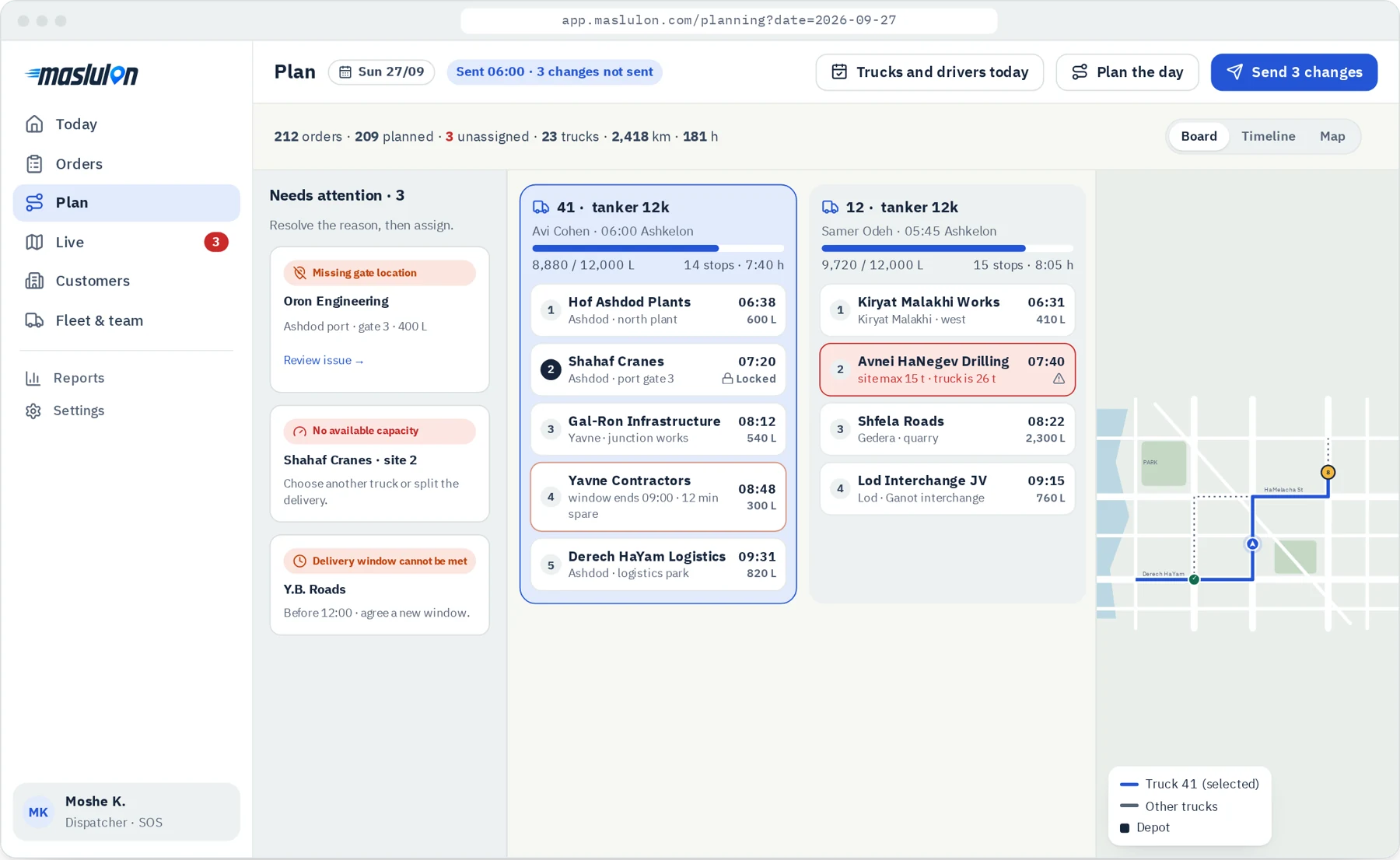Click the Review issue link

(x=324, y=361)
